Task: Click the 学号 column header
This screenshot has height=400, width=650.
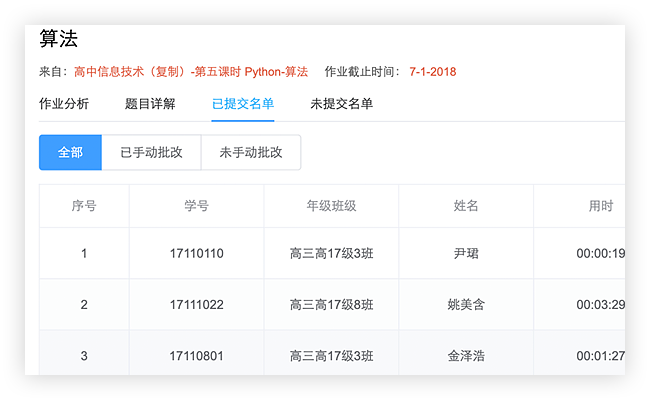Action: pyautogui.click(x=196, y=206)
